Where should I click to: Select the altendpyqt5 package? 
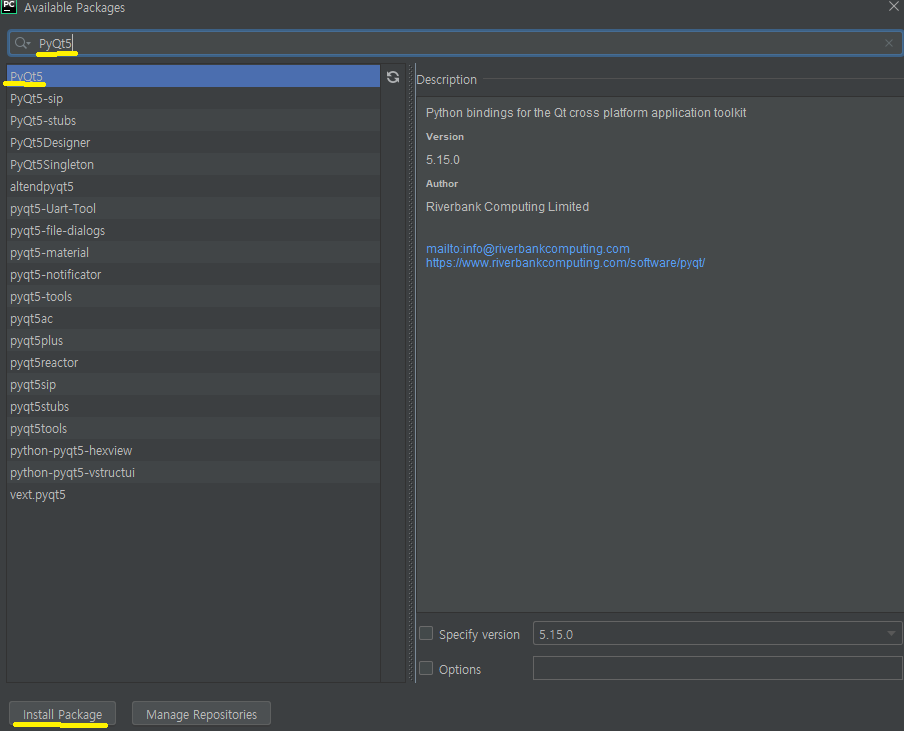(x=193, y=186)
